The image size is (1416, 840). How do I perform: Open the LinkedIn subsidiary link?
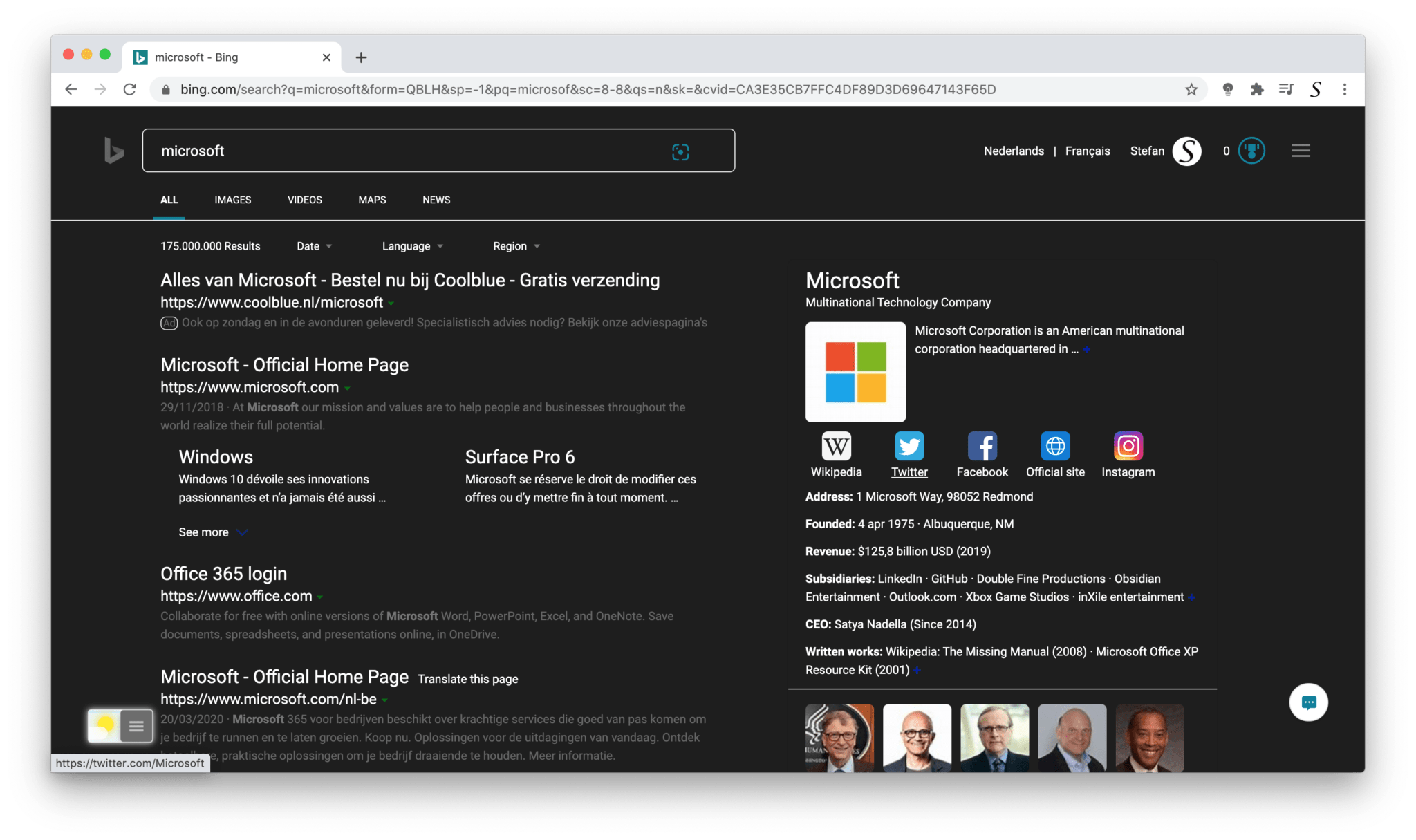[900, 579]
